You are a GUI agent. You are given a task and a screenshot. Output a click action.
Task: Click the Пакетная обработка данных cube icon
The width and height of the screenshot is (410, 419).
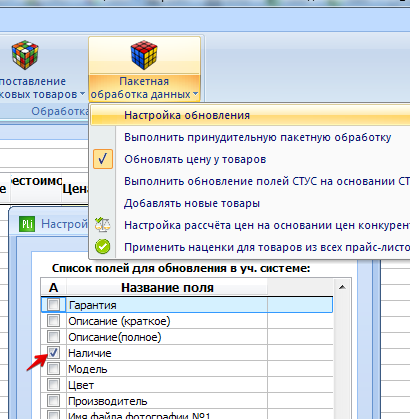pyautogui.click(x=144, y=55)
